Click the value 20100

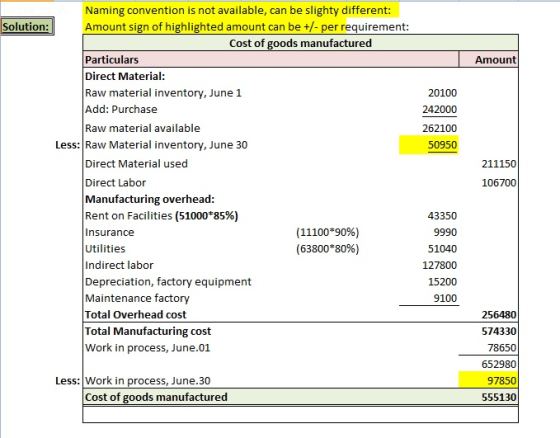(442, 93)
